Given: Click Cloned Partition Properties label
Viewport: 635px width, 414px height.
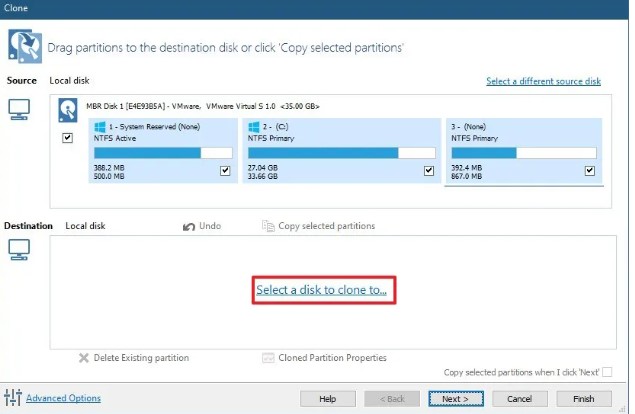Looking at the screenshot, I should point(332,358).
